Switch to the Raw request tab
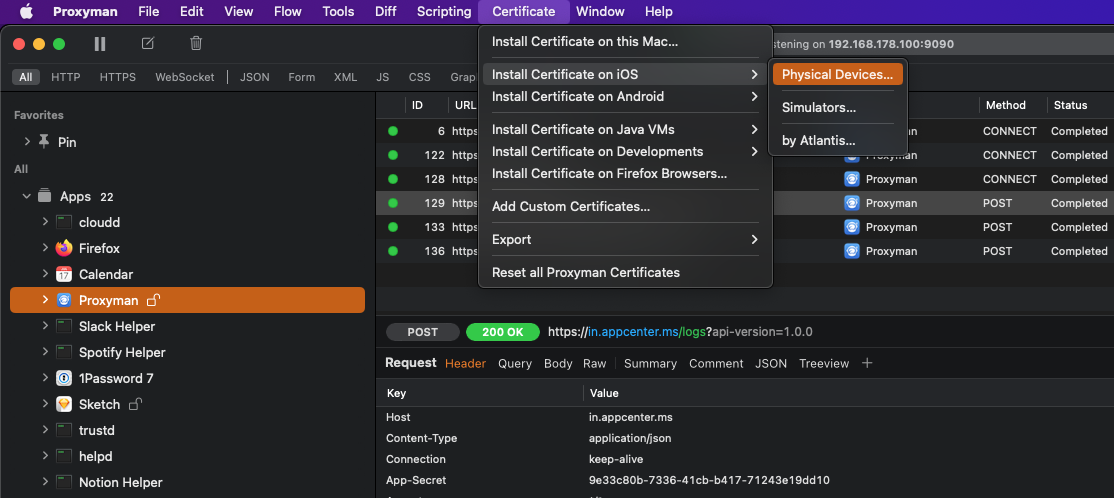Screen dimensions: 1114x498 pos(595,363)
